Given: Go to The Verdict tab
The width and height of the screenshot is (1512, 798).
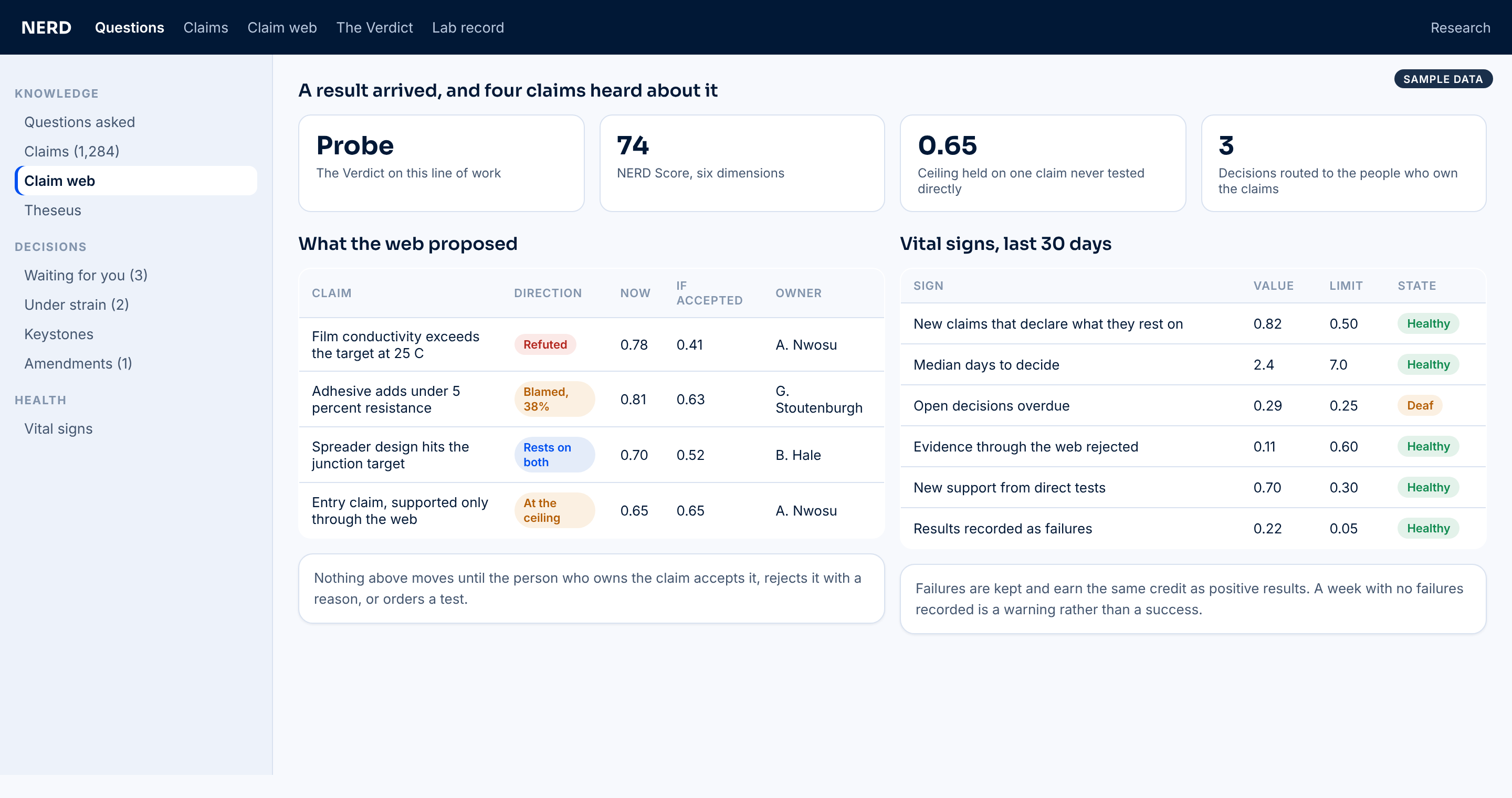Looking at the screenshot, I should coord(374,28).
